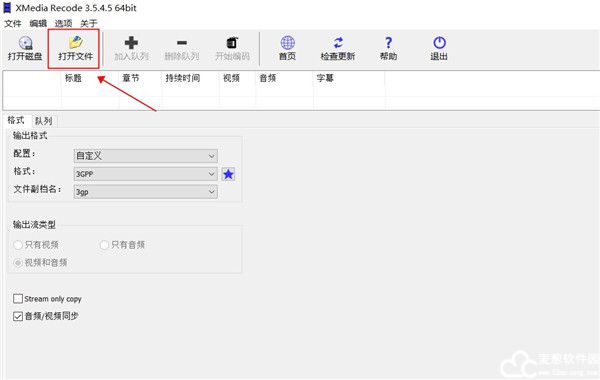The image size is (600, 380).
Task: Click the Duration (持续时间) column header
Action: 191,78
